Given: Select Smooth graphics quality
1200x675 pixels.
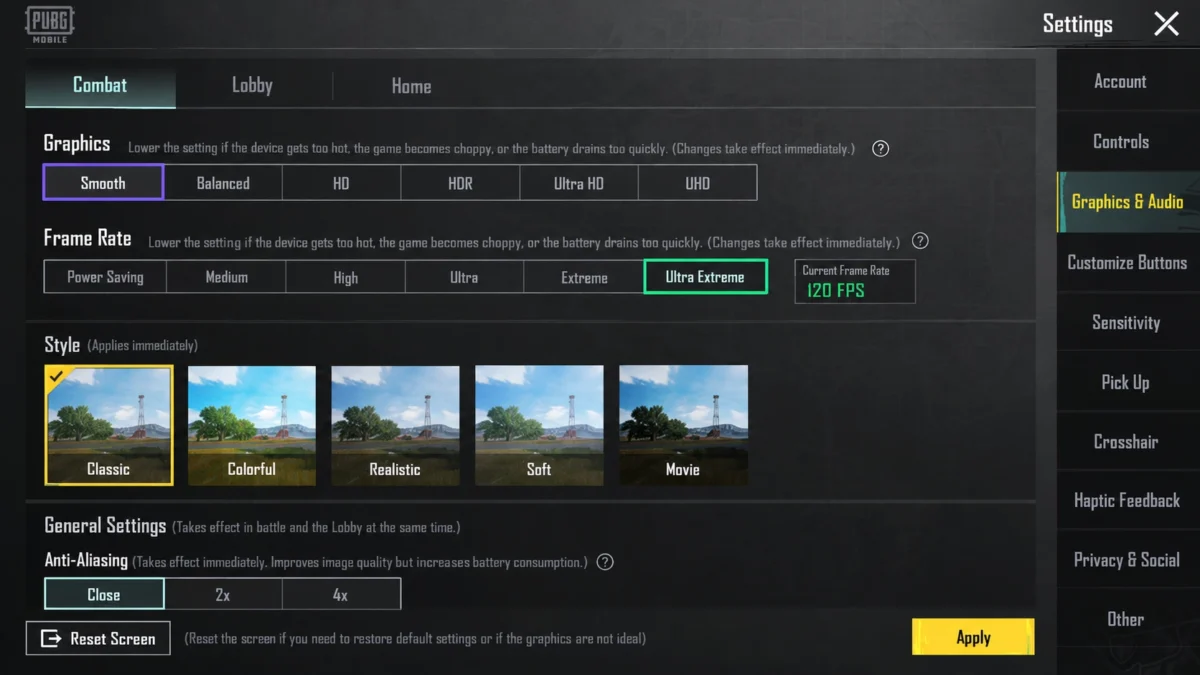Looking at the screenshot, I should point(103,183).
